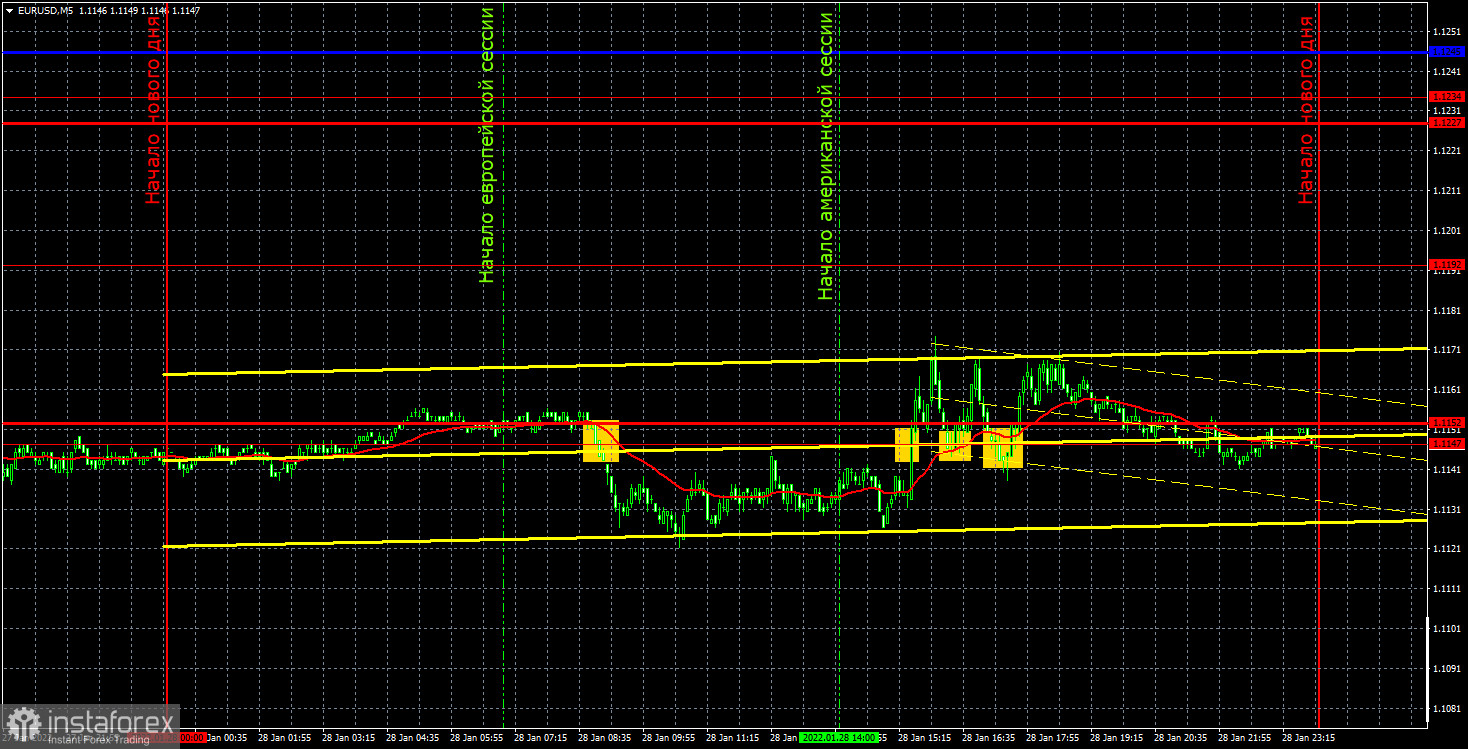Click the 1.1251 price axis label
The height and width of the screenshot is (749, 1468).
[1447, 32]
